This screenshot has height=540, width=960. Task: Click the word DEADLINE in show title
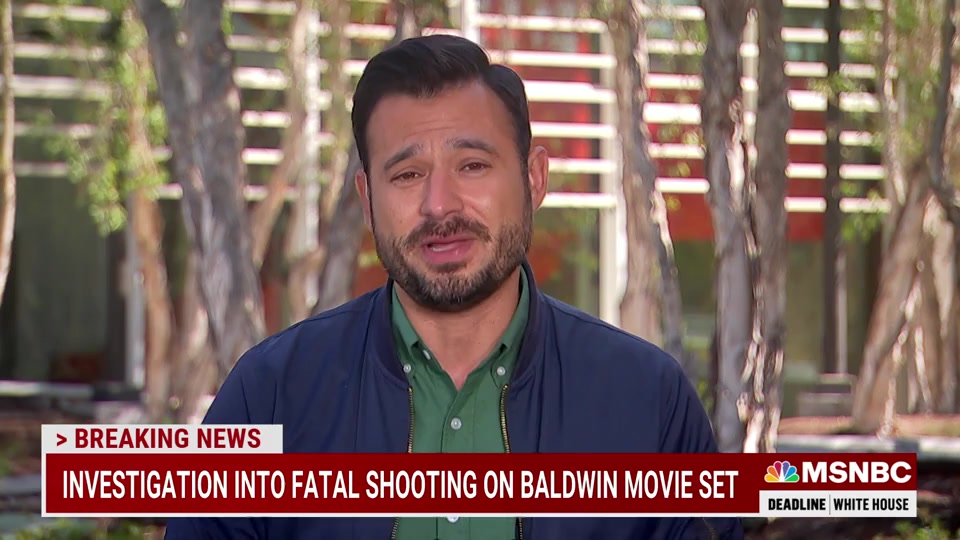point(797,504)
